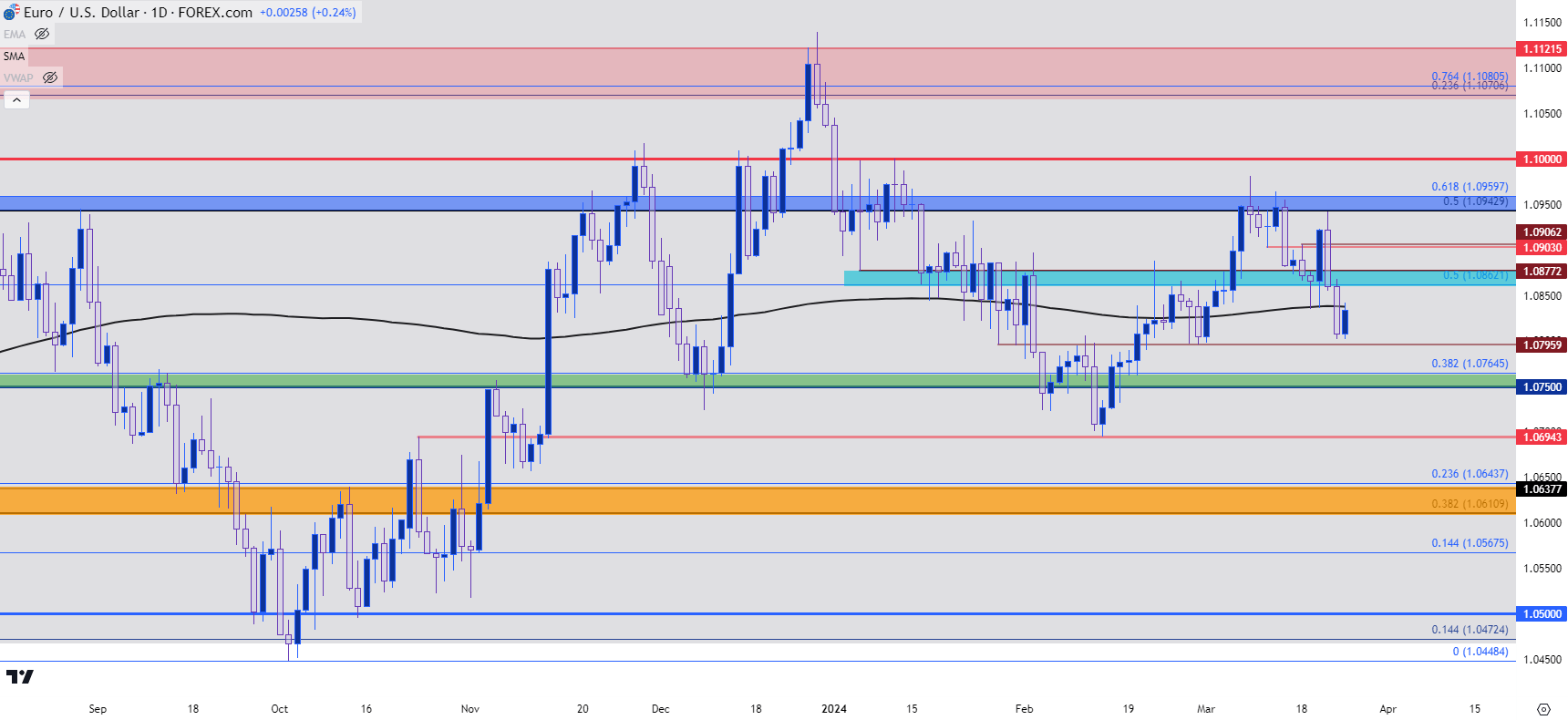Click the 1.06943 price label
Screen dimensions: 1568x720
1542,437
